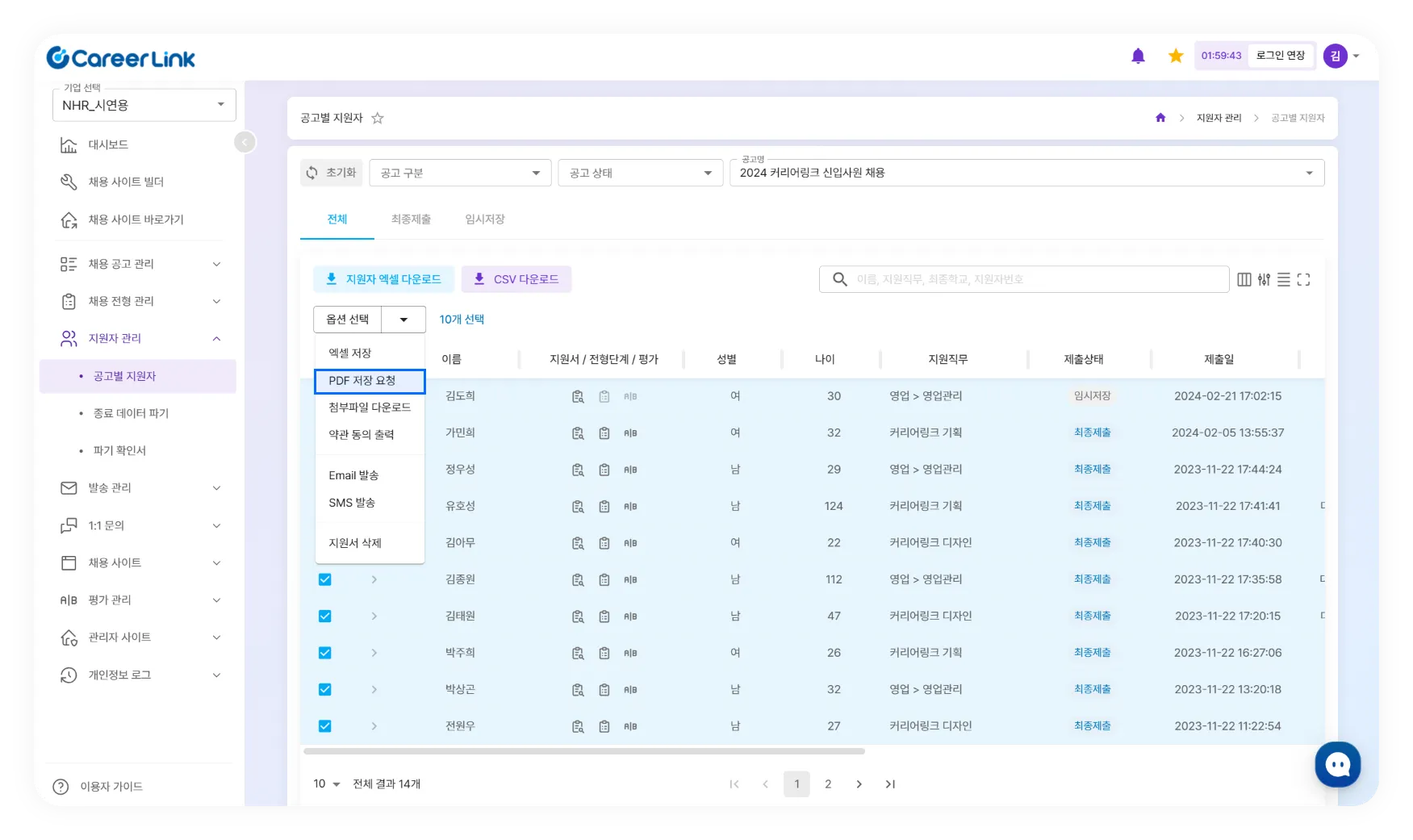Open the 공고 상태 dropdown
1413x840 pixels.
pyautogui.click(x=641, y=173)
